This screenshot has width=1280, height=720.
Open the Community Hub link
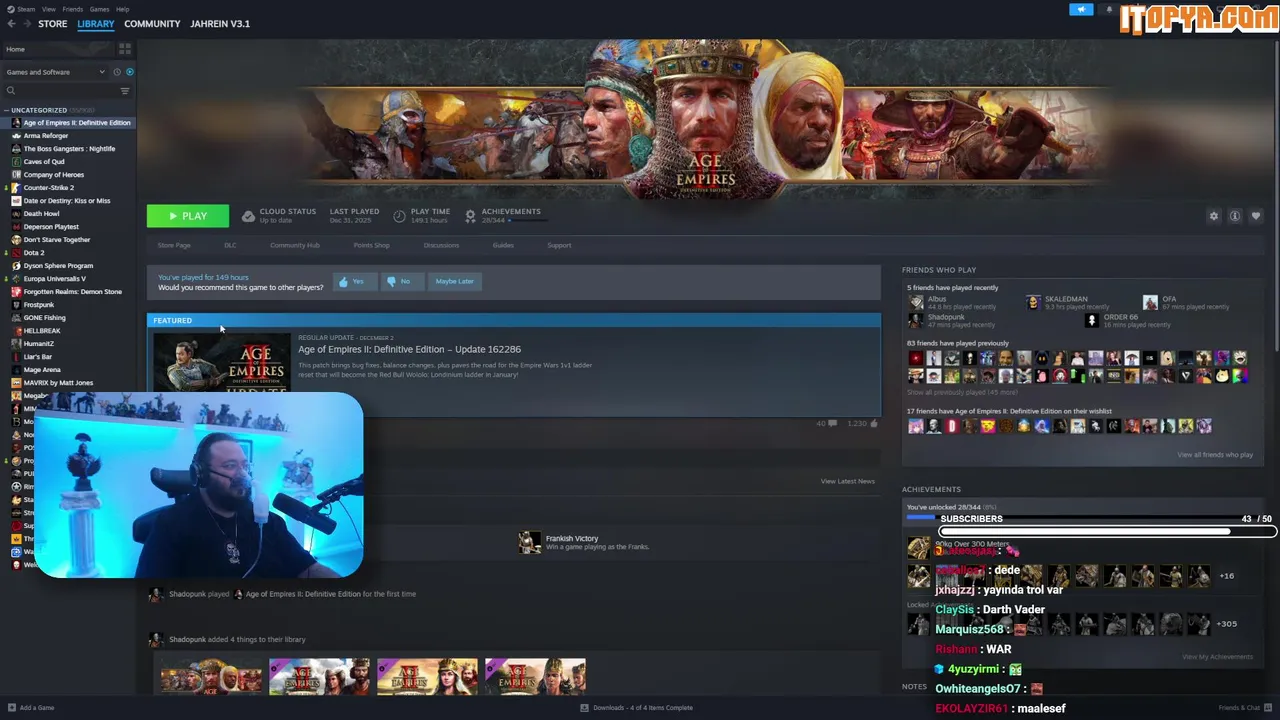click(x=295, y=246)
